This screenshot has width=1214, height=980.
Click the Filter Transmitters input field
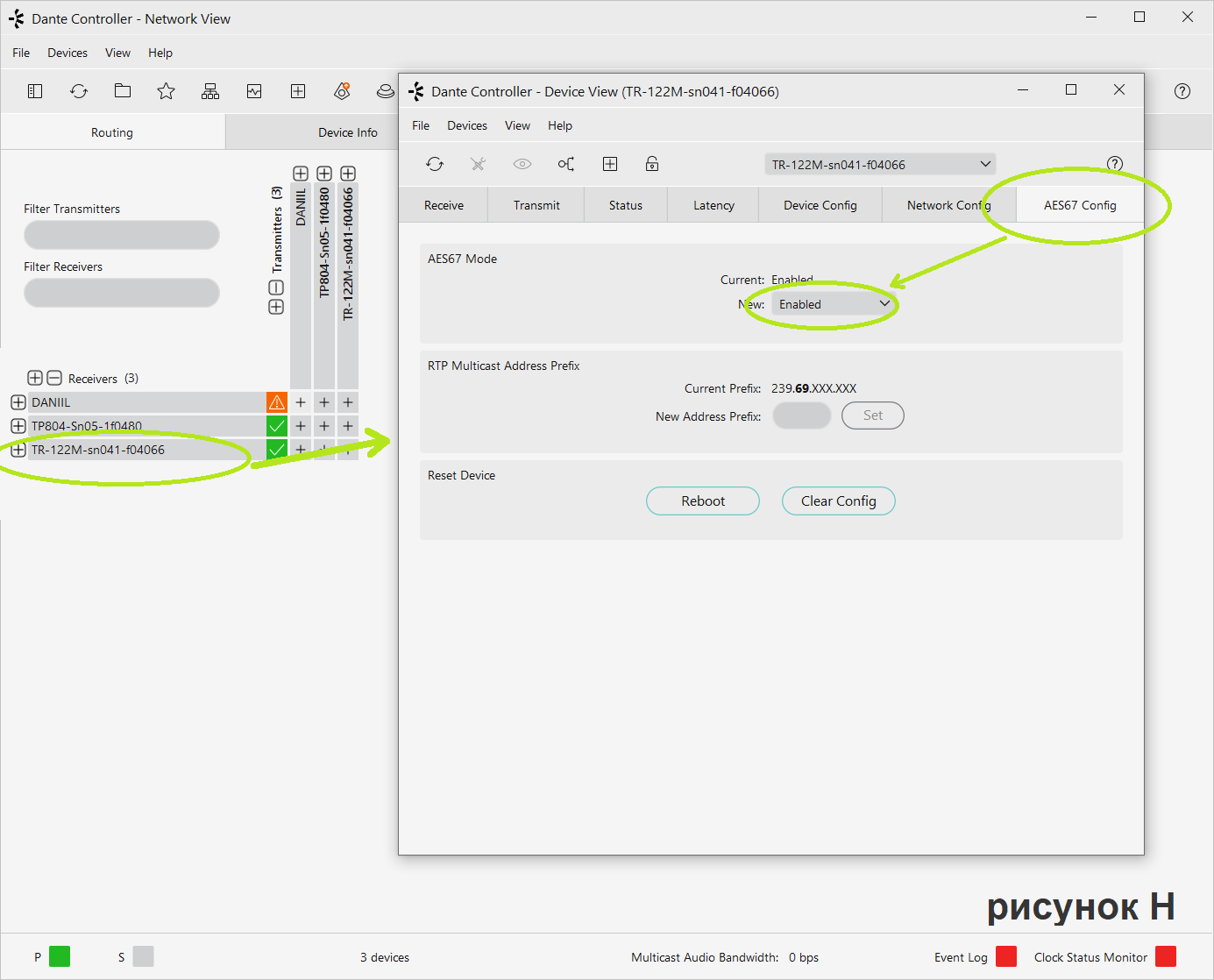(x=122, y=235)
